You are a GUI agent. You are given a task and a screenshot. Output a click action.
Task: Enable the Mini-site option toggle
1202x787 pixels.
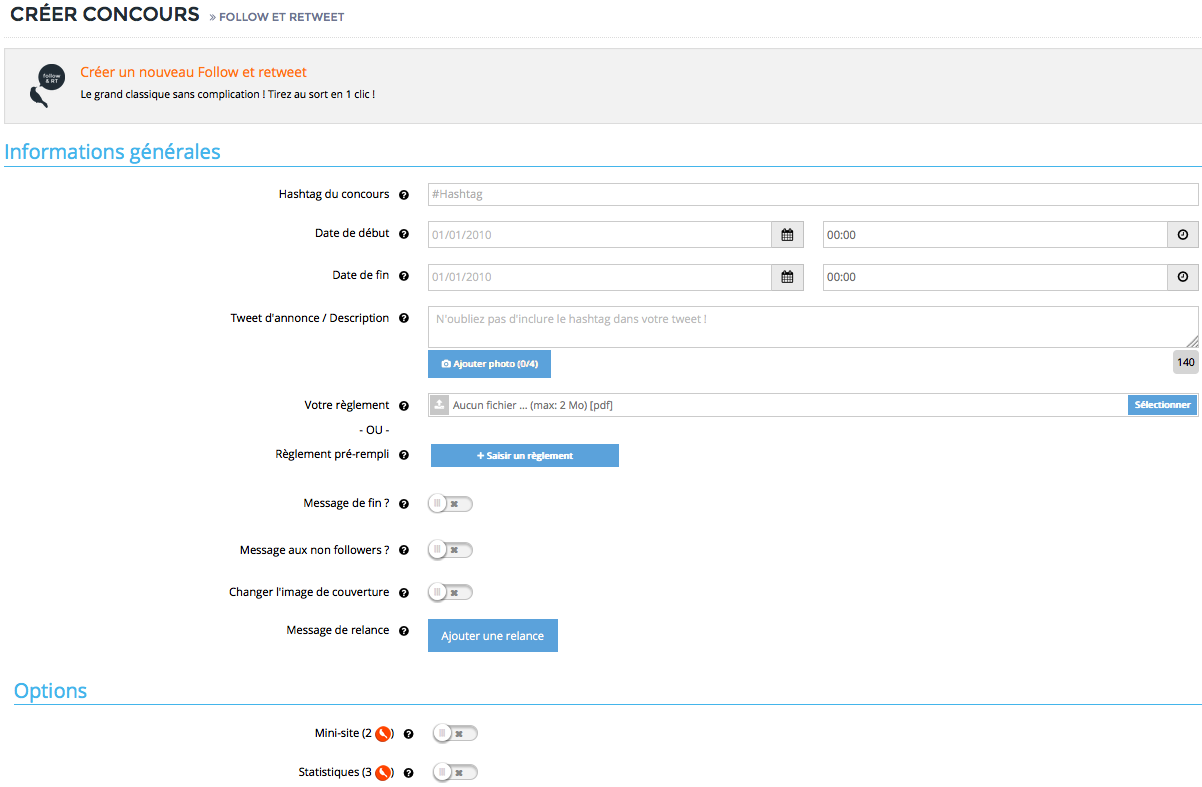[x=455, y=734]
